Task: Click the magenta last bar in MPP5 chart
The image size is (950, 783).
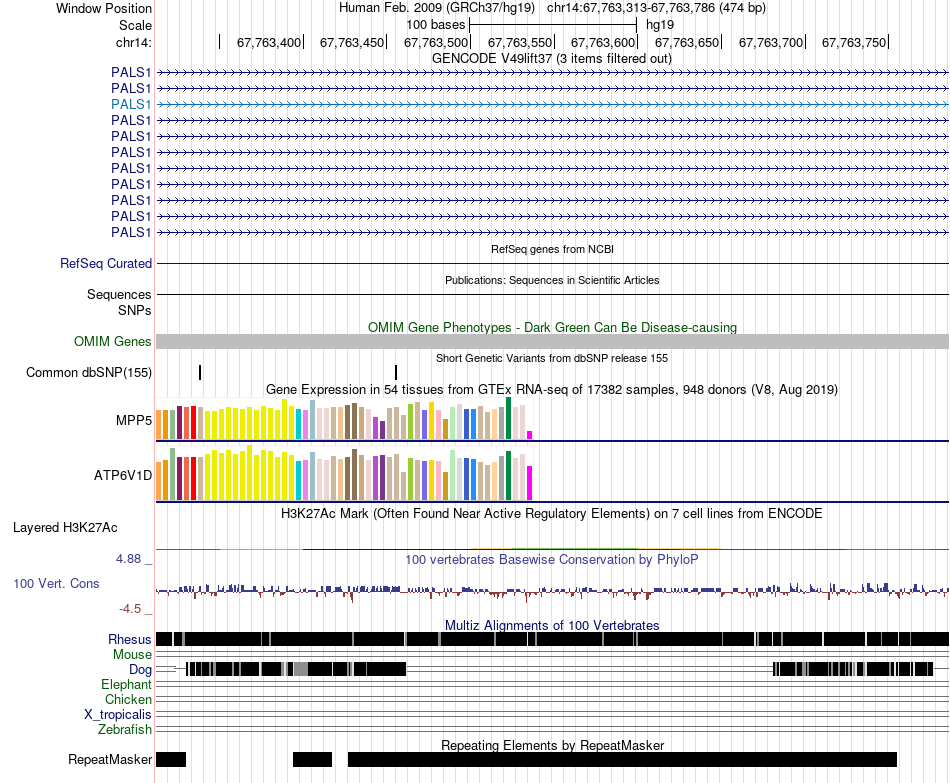Action: click(530, 435)
